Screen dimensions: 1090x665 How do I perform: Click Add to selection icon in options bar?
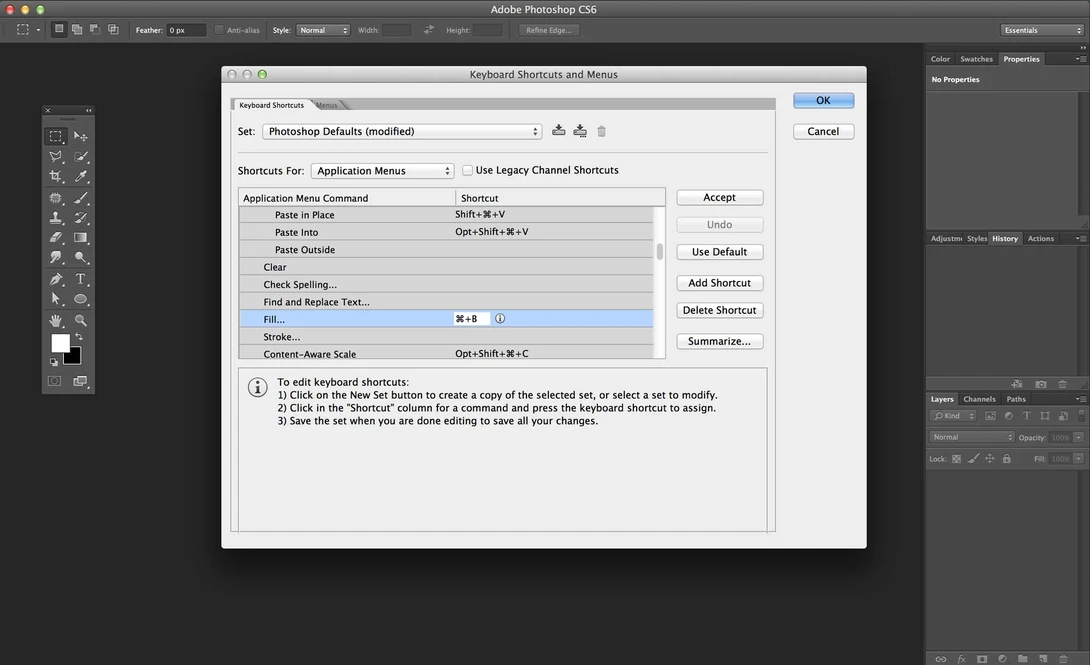76,29
